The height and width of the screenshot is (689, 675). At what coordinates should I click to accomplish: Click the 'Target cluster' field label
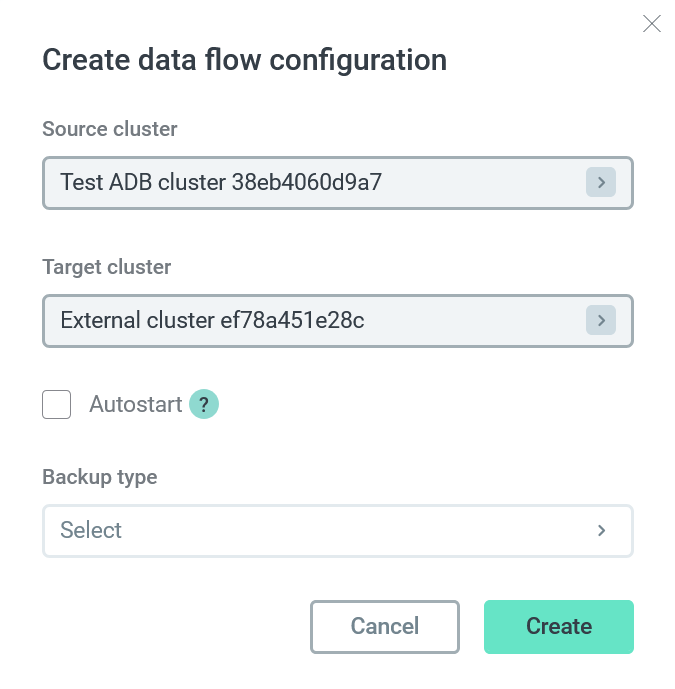point(107,267)
